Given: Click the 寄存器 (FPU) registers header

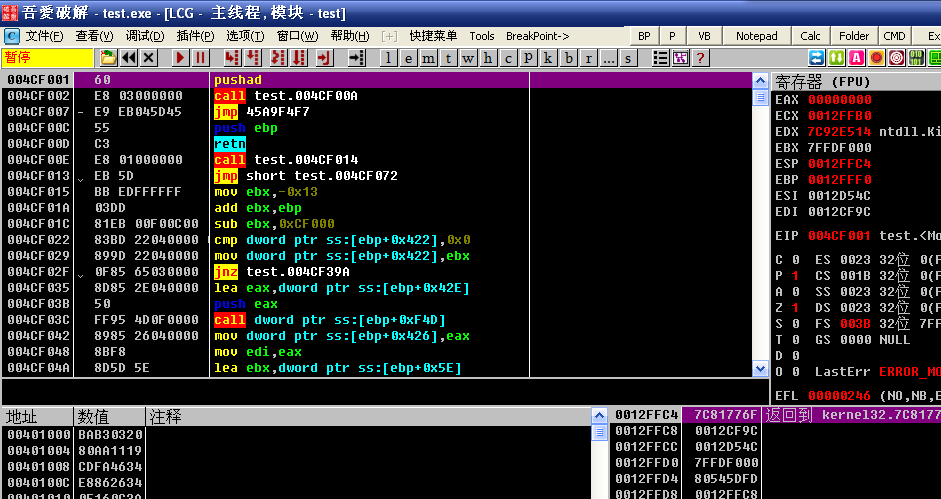Looking at the screenshot, I should 858,81.
